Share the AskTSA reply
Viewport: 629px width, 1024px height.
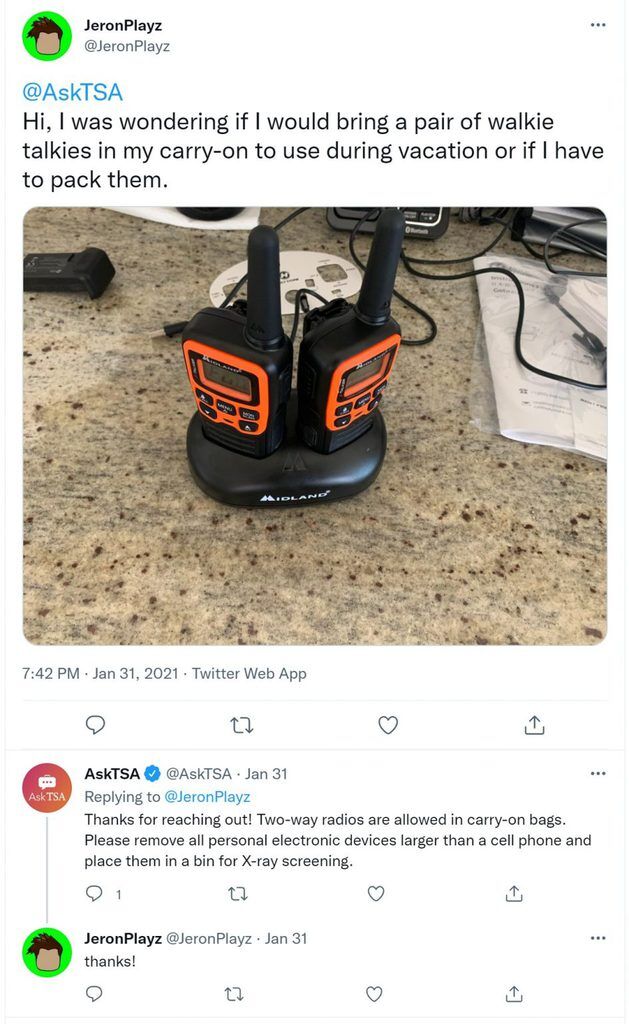[514, 893]
